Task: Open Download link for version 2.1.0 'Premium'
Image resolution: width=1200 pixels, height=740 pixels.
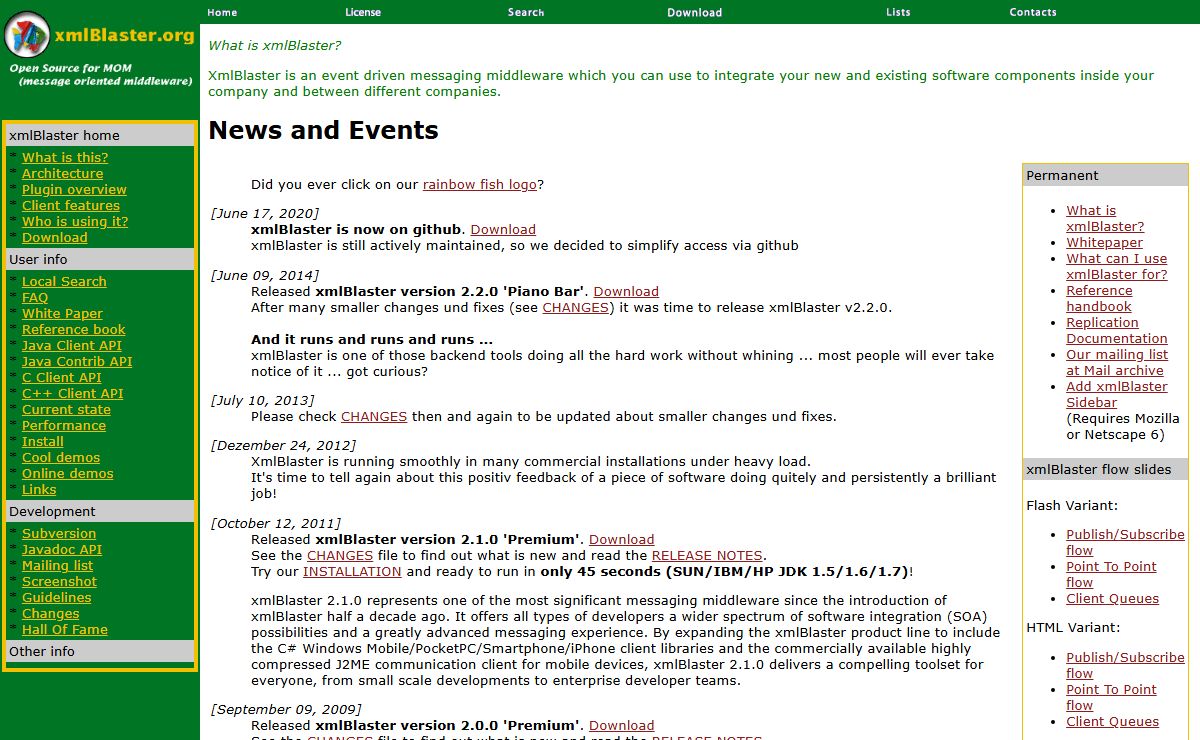Action: pos(621,539)
